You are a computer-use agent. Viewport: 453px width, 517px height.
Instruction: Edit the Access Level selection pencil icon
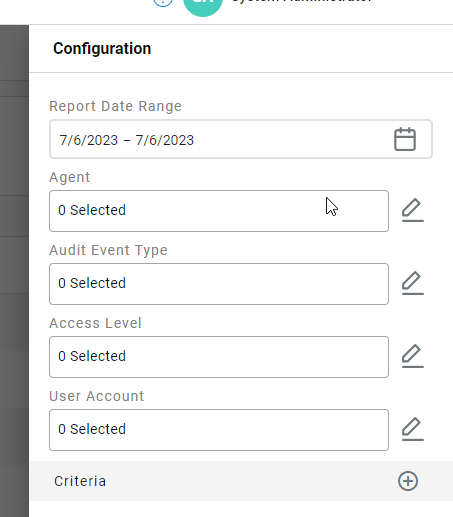[413, 356]
